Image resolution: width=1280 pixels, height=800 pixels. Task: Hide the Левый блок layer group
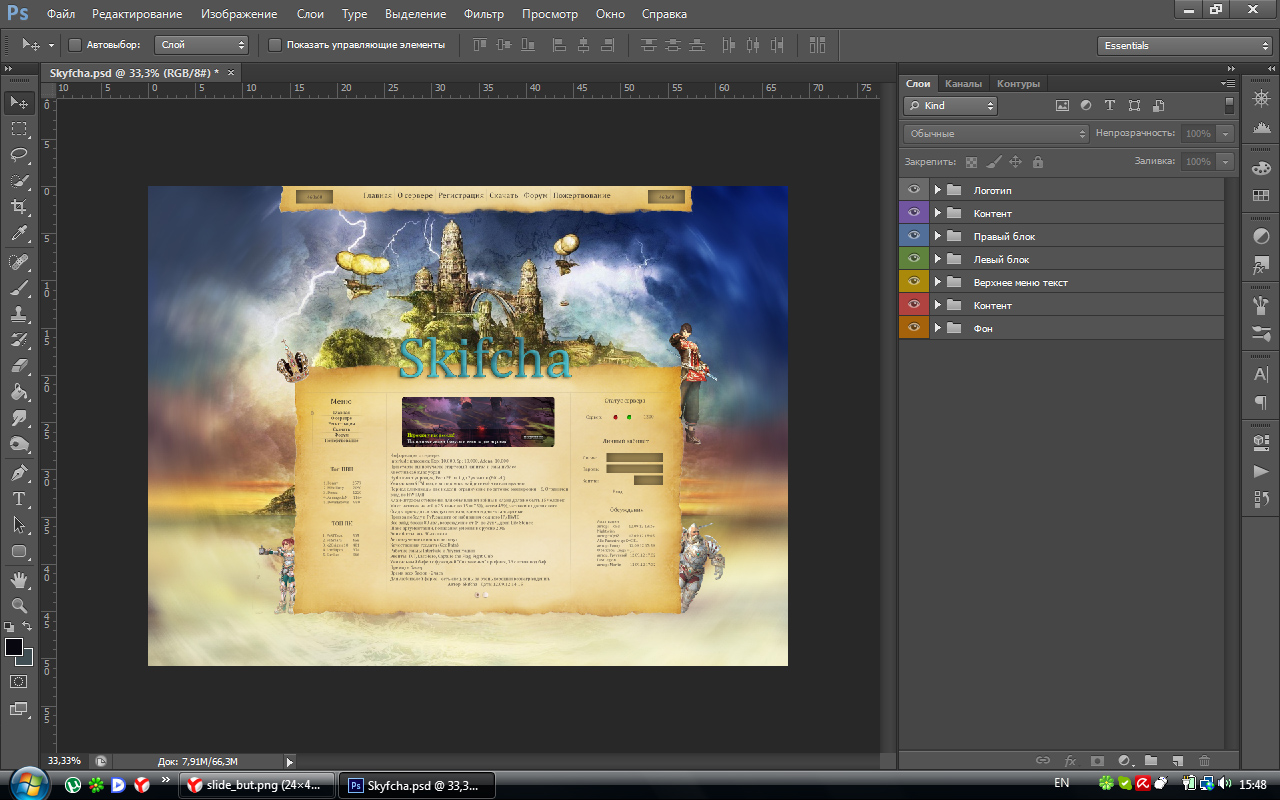tap(914, 259)
